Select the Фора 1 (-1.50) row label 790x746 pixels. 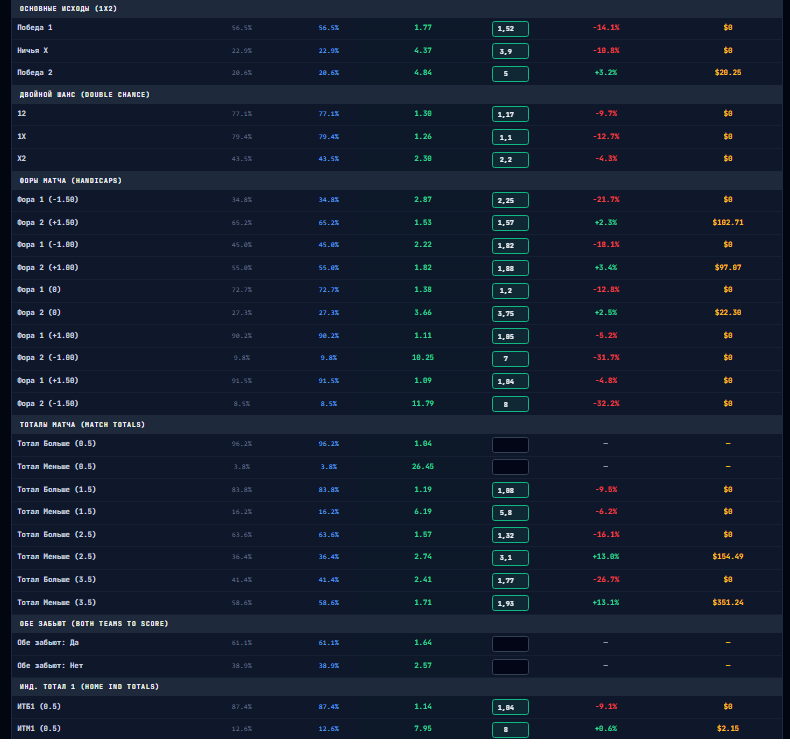[x=48, y=199]
